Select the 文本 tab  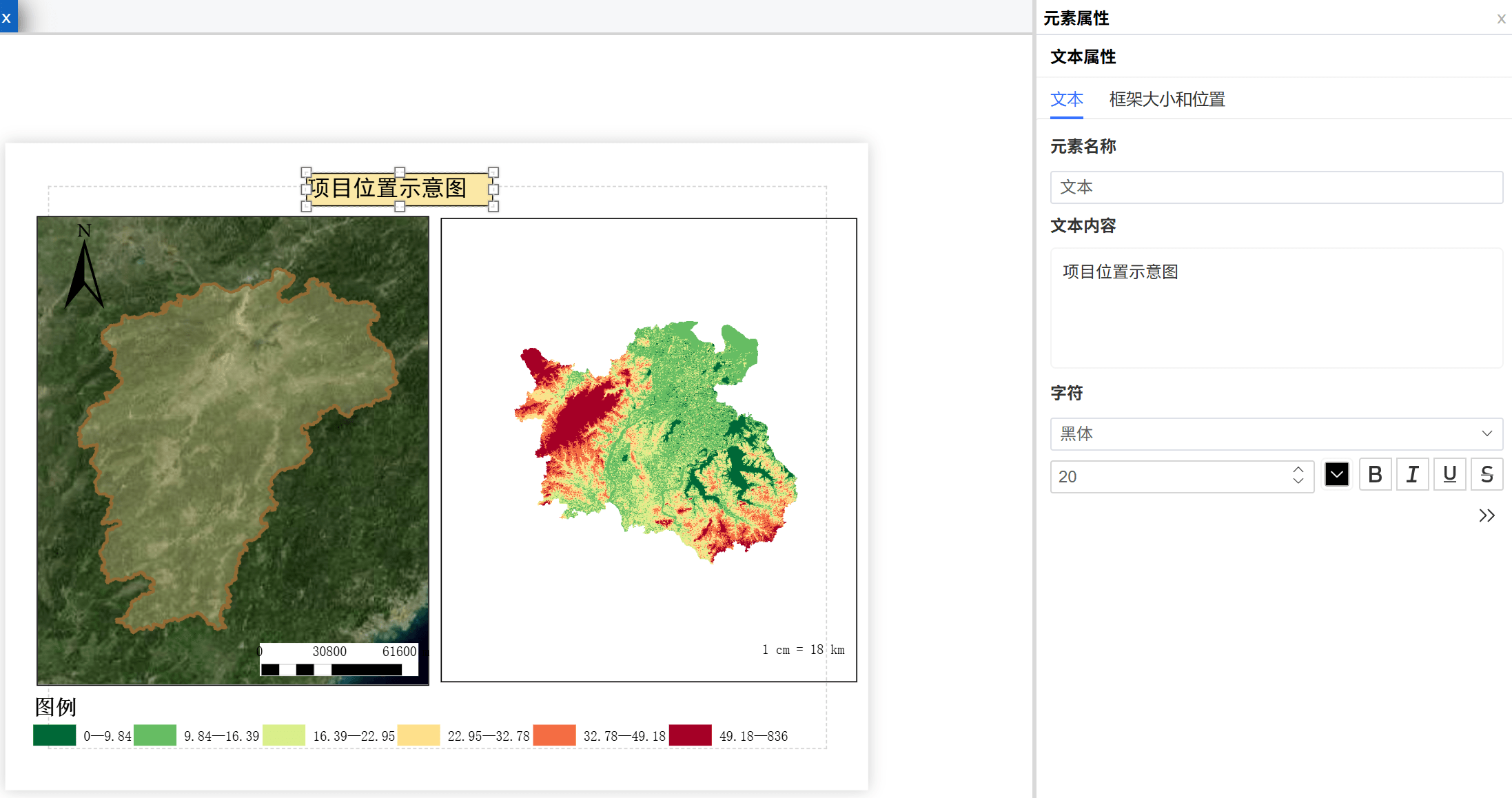click(x=1066, y=99)
